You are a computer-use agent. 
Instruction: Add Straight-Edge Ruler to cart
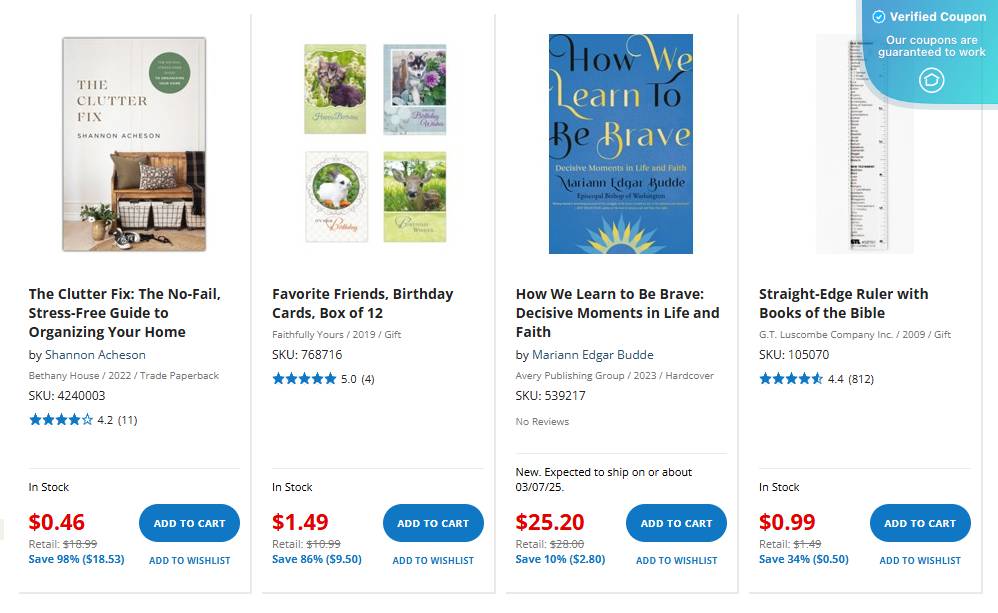919,522
